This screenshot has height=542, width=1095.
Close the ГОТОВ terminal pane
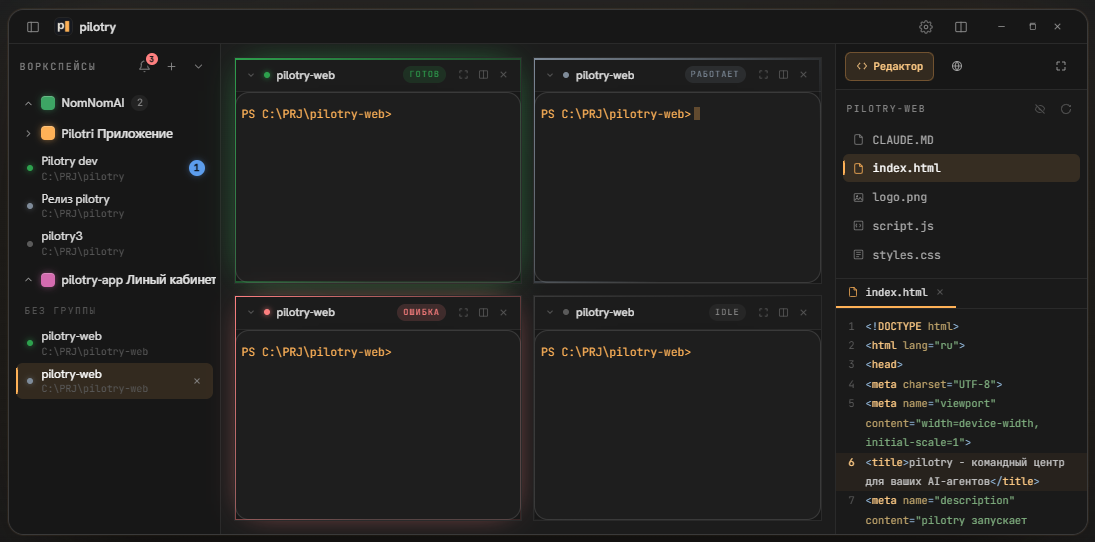504,75
